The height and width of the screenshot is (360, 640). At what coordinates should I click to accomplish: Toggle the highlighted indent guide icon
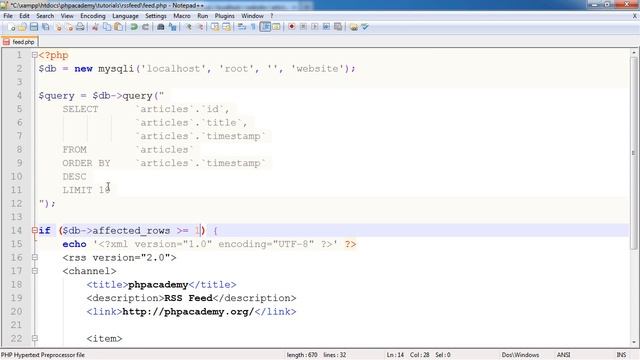point(265,27)
